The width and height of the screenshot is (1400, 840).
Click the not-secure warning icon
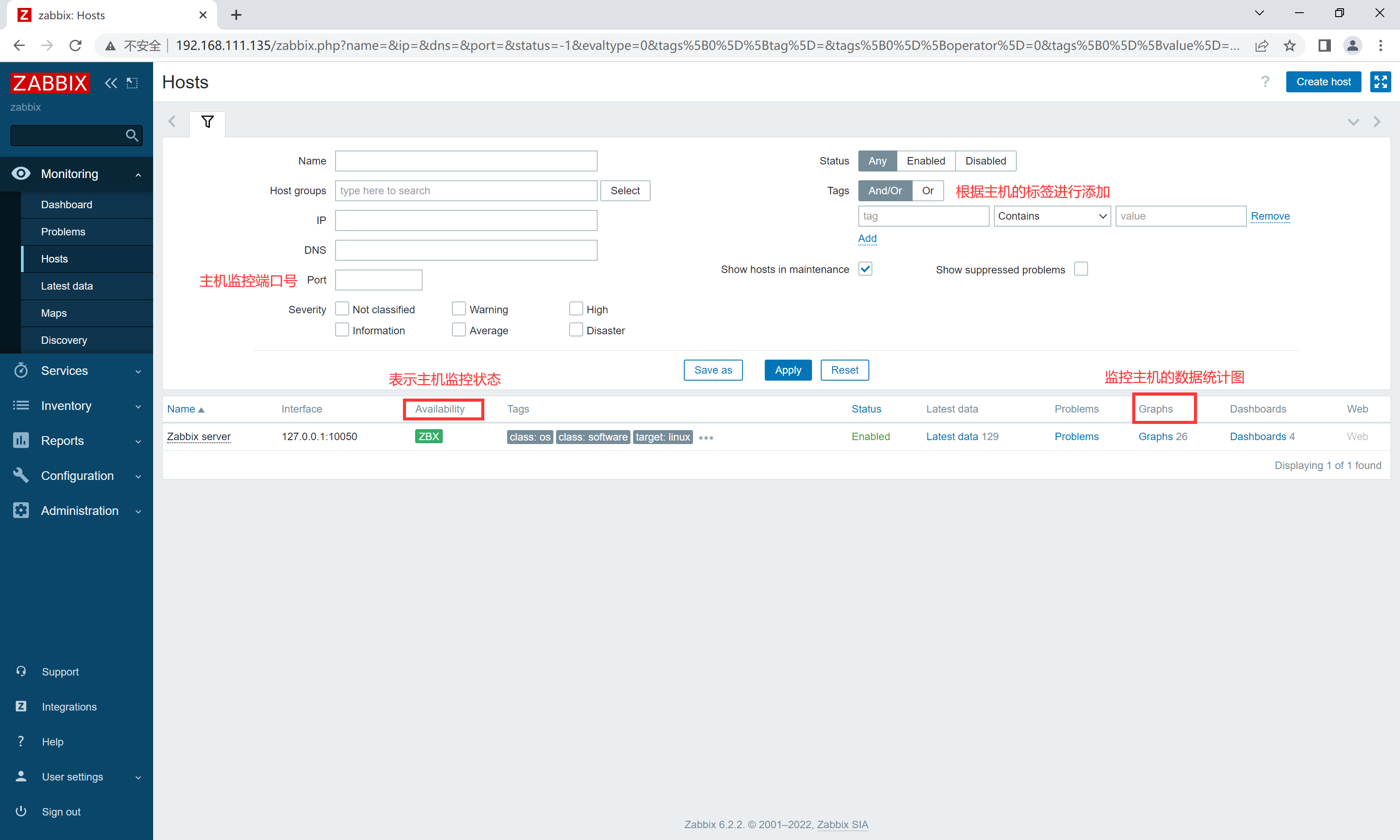(110, 45)
